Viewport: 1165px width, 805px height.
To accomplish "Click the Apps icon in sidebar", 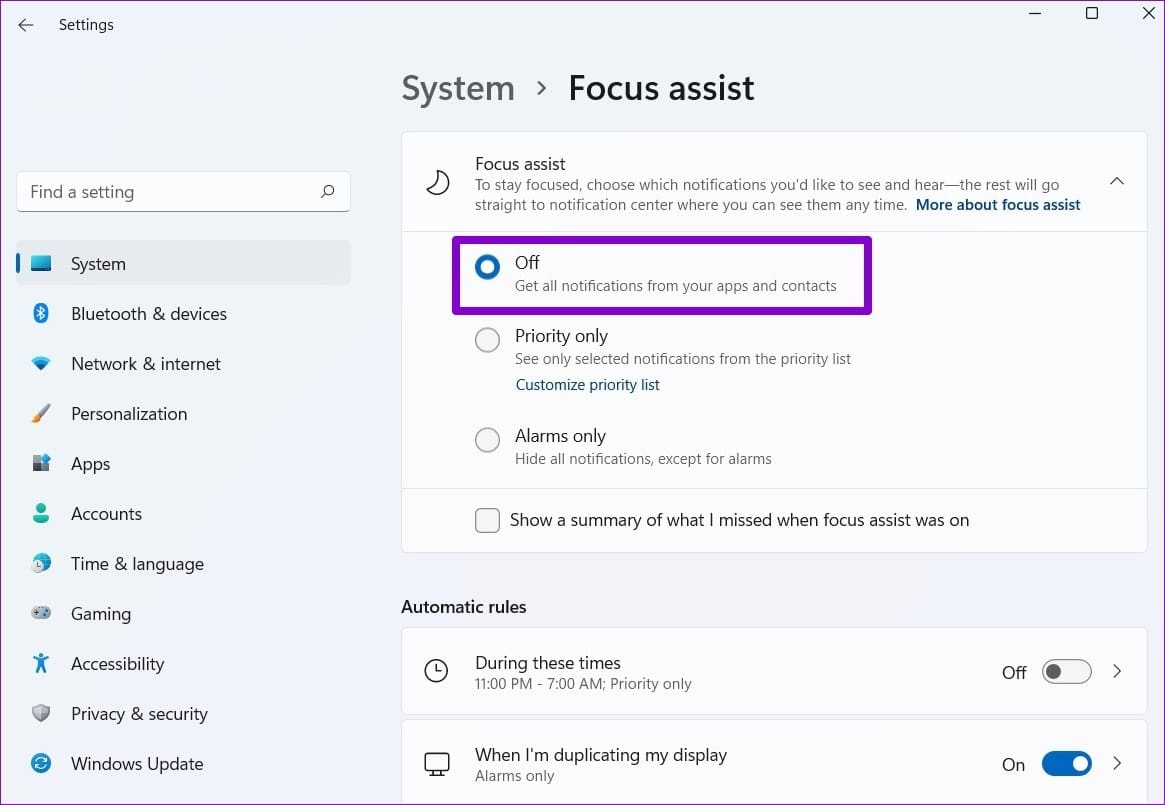I will (41, 463).
